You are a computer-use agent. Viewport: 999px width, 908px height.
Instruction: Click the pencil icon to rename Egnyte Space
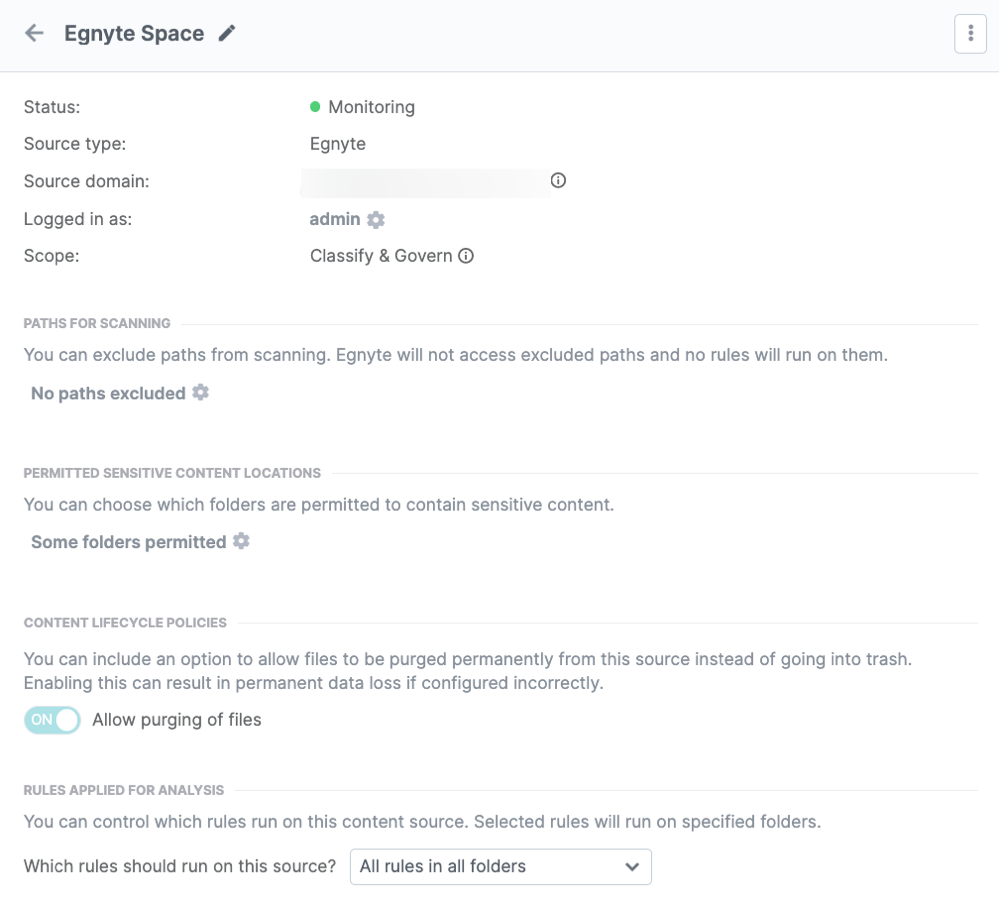click(x=228, y=33)
